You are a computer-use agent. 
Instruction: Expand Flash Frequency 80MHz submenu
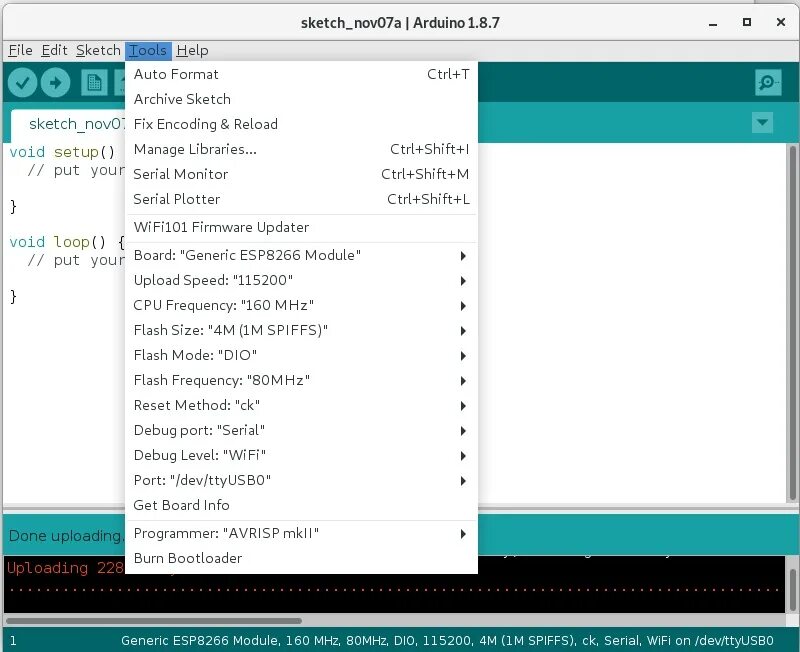point(301,381)
